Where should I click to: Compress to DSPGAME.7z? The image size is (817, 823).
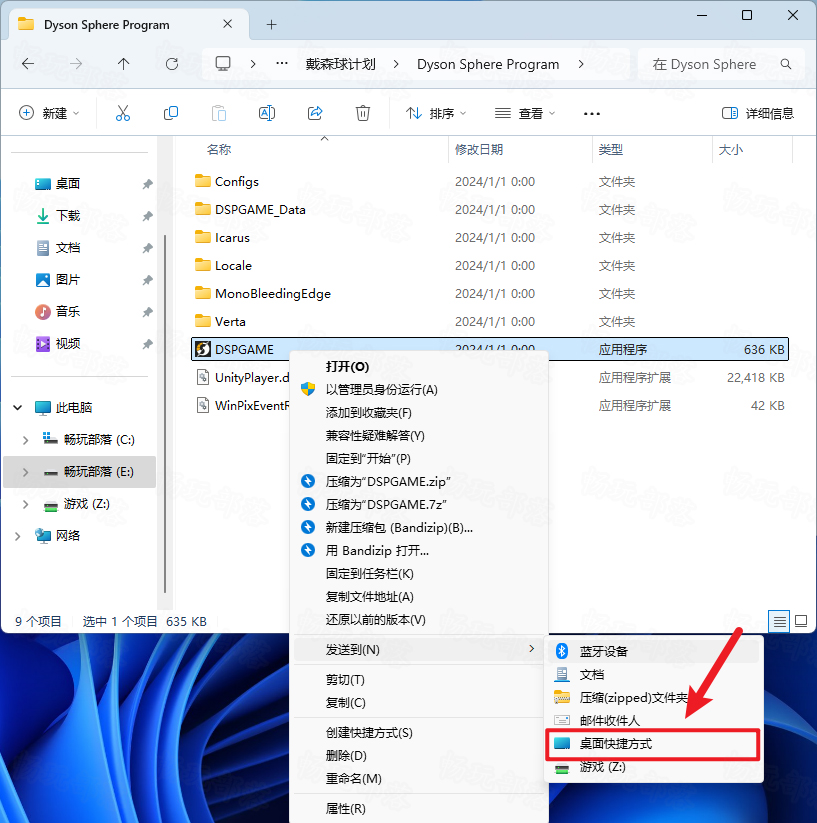pyautogui.click(x=419, y=504)
